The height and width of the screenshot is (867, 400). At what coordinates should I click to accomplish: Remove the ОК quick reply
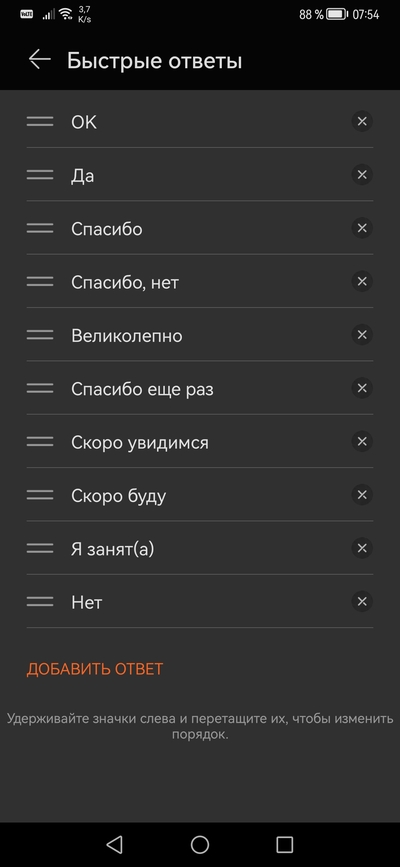(362, 121)
